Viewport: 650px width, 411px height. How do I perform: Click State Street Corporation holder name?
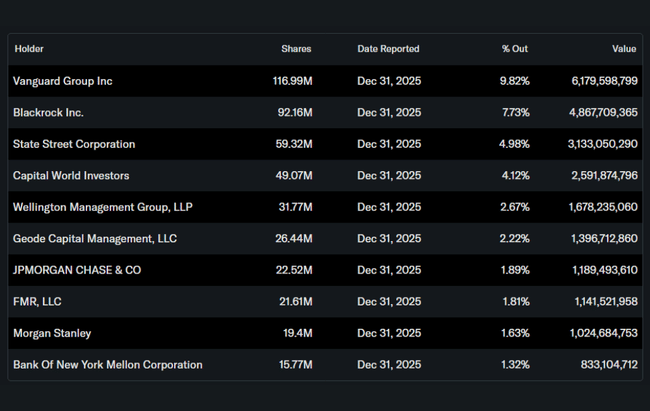tap(74, 144)
